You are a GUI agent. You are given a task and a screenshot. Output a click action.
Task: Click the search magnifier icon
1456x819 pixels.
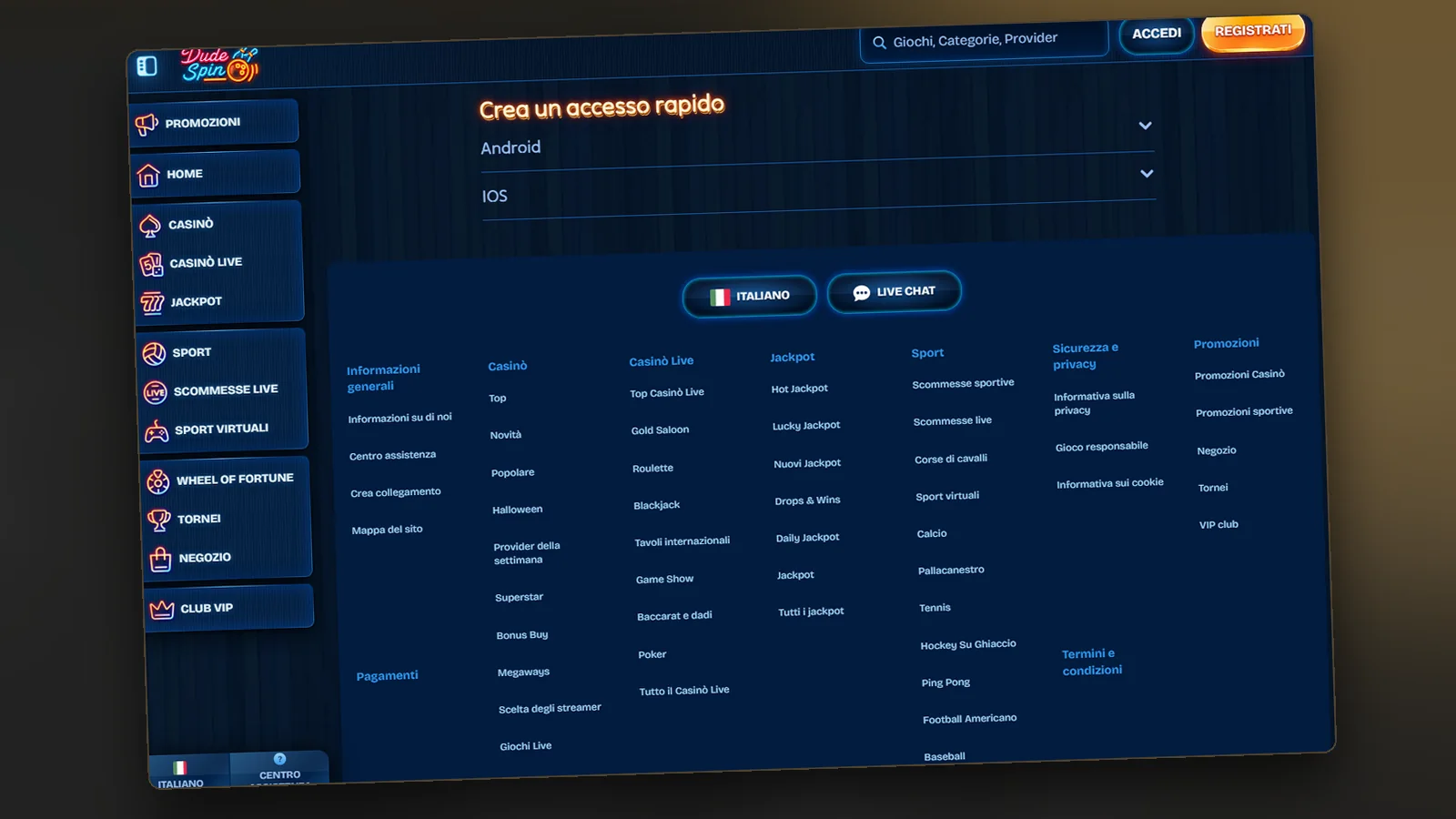(x=879, y=43)
